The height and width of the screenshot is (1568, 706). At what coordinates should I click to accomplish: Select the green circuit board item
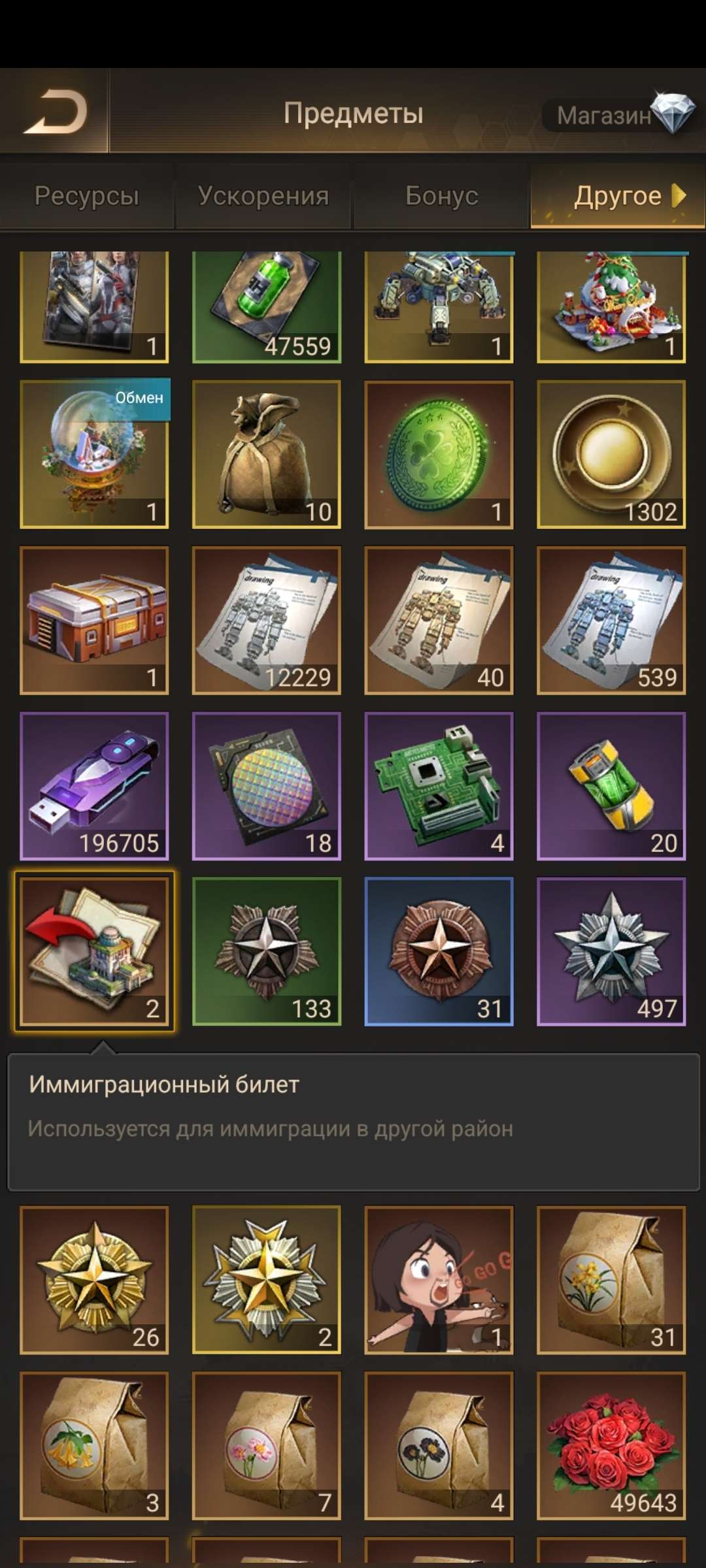[x=439, y=786]
